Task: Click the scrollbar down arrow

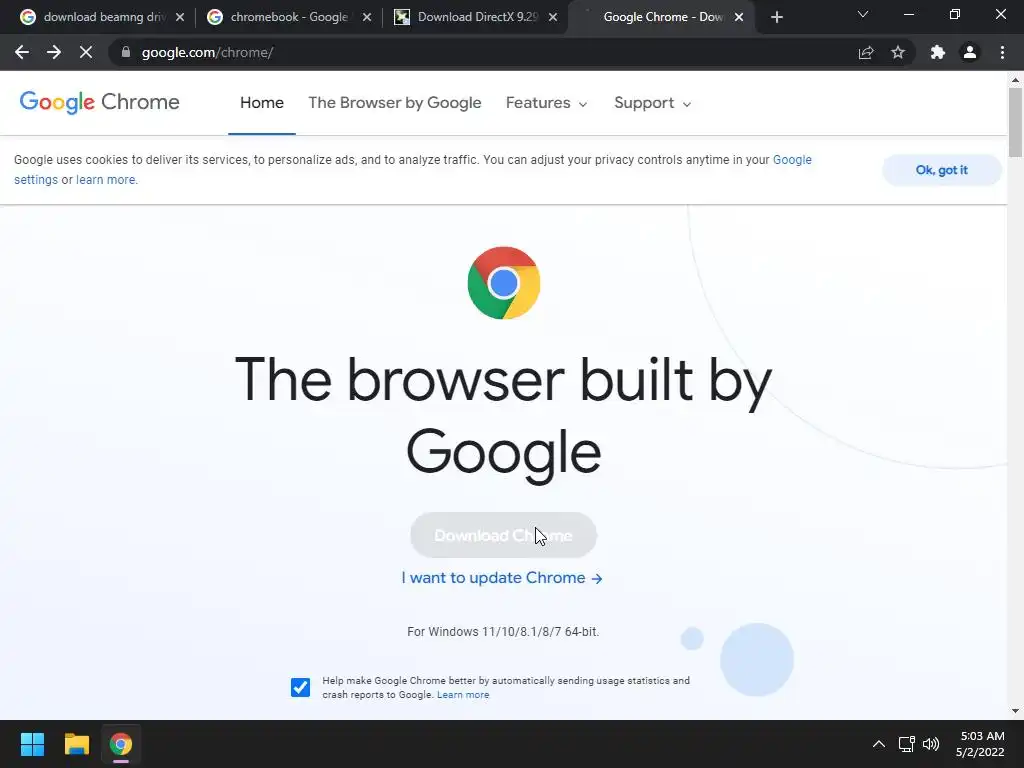Action: pos(1015,711)
